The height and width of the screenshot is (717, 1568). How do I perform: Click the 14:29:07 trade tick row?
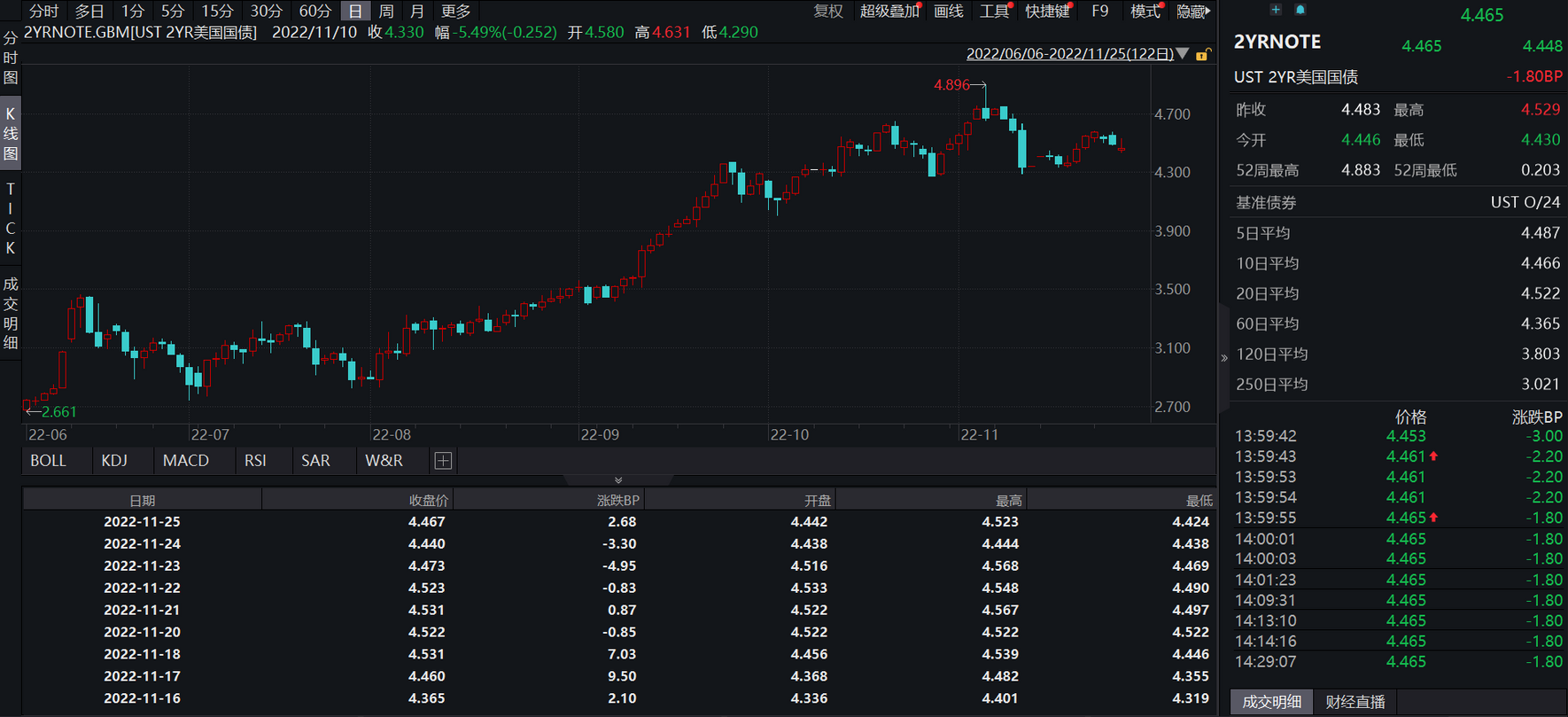point(1398,662)
